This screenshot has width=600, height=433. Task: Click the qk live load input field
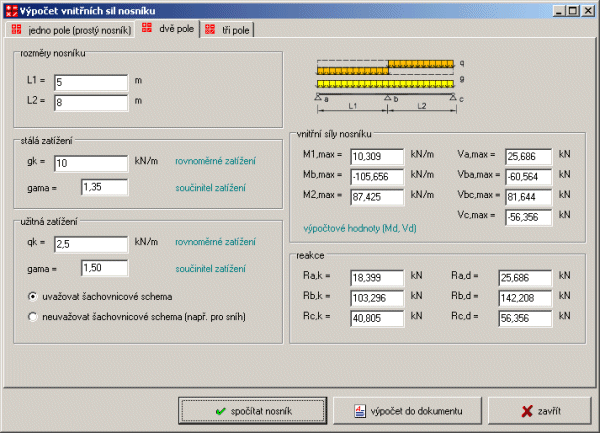(91, 244)
